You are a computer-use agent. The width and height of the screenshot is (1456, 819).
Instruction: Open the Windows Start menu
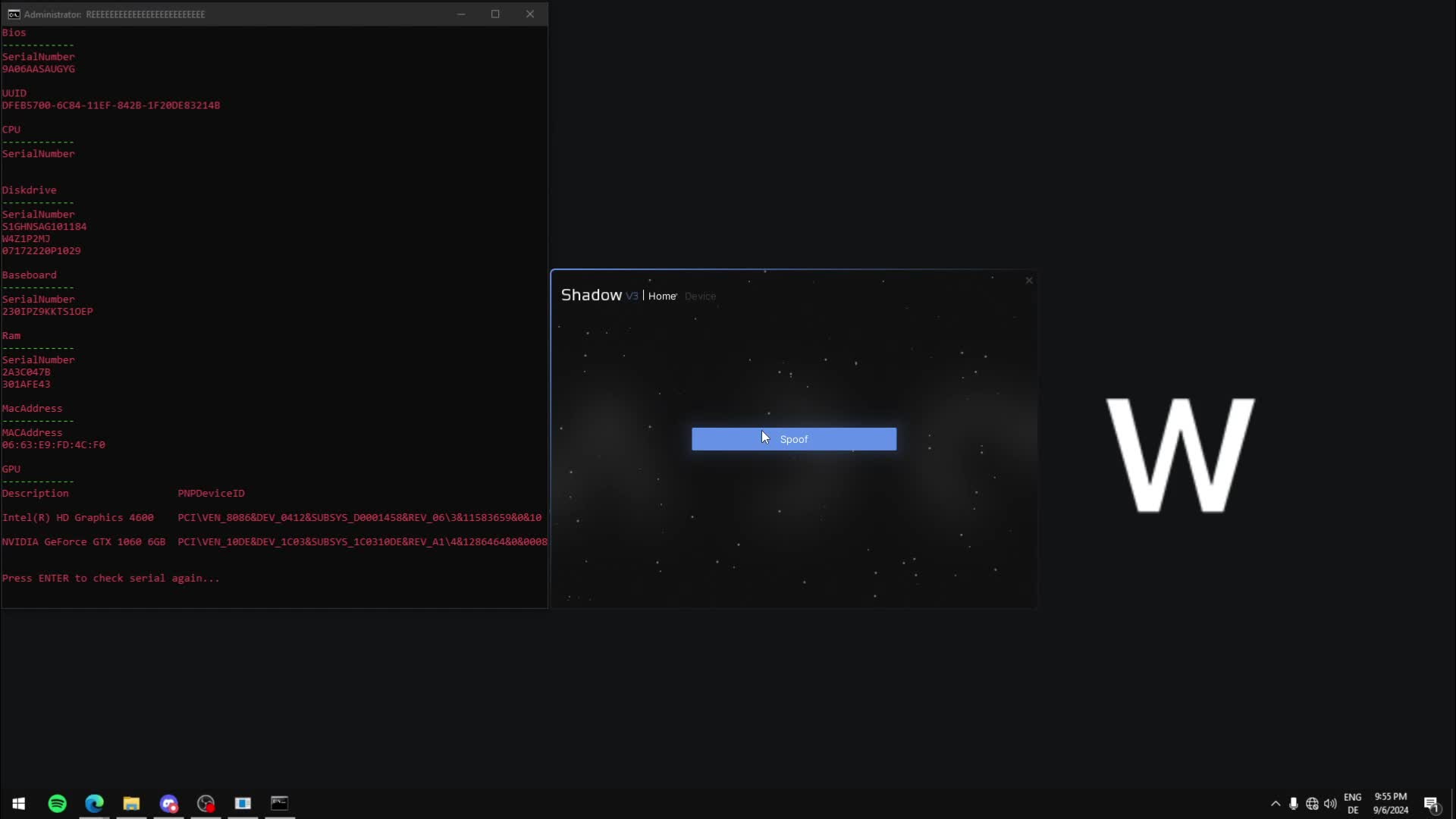(19, 803)
